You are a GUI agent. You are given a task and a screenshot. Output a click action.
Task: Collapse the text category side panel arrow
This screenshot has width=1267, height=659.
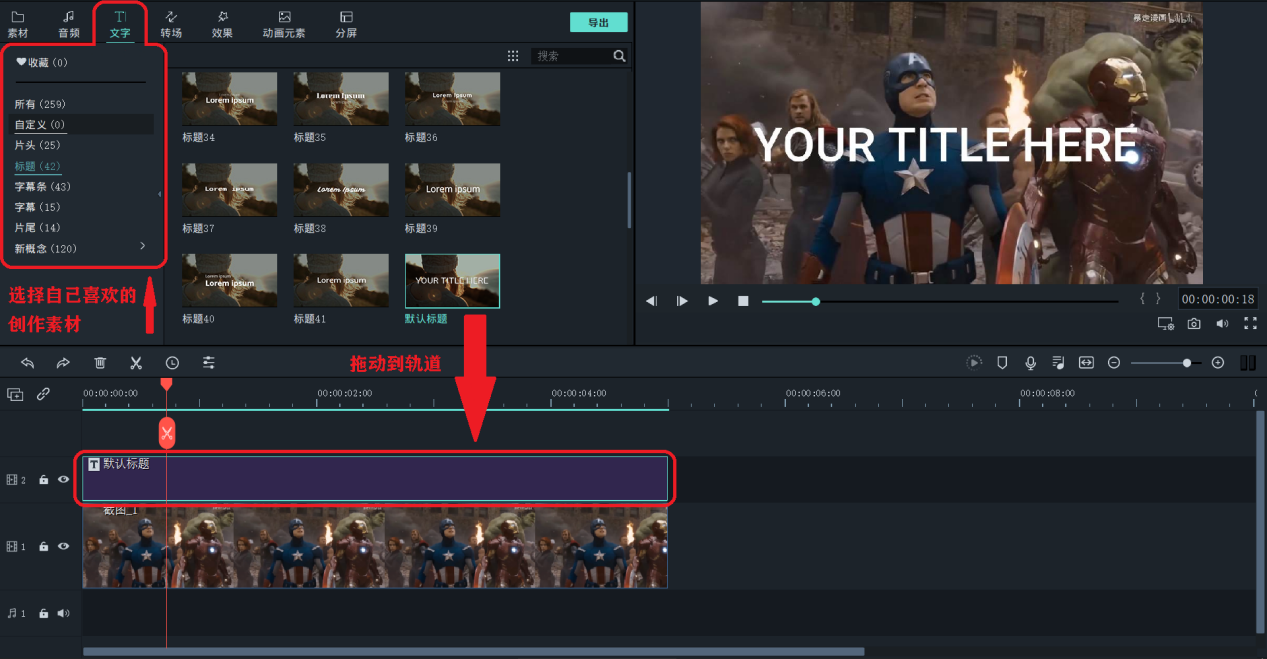pyautogui.click(x=160, y=194)
